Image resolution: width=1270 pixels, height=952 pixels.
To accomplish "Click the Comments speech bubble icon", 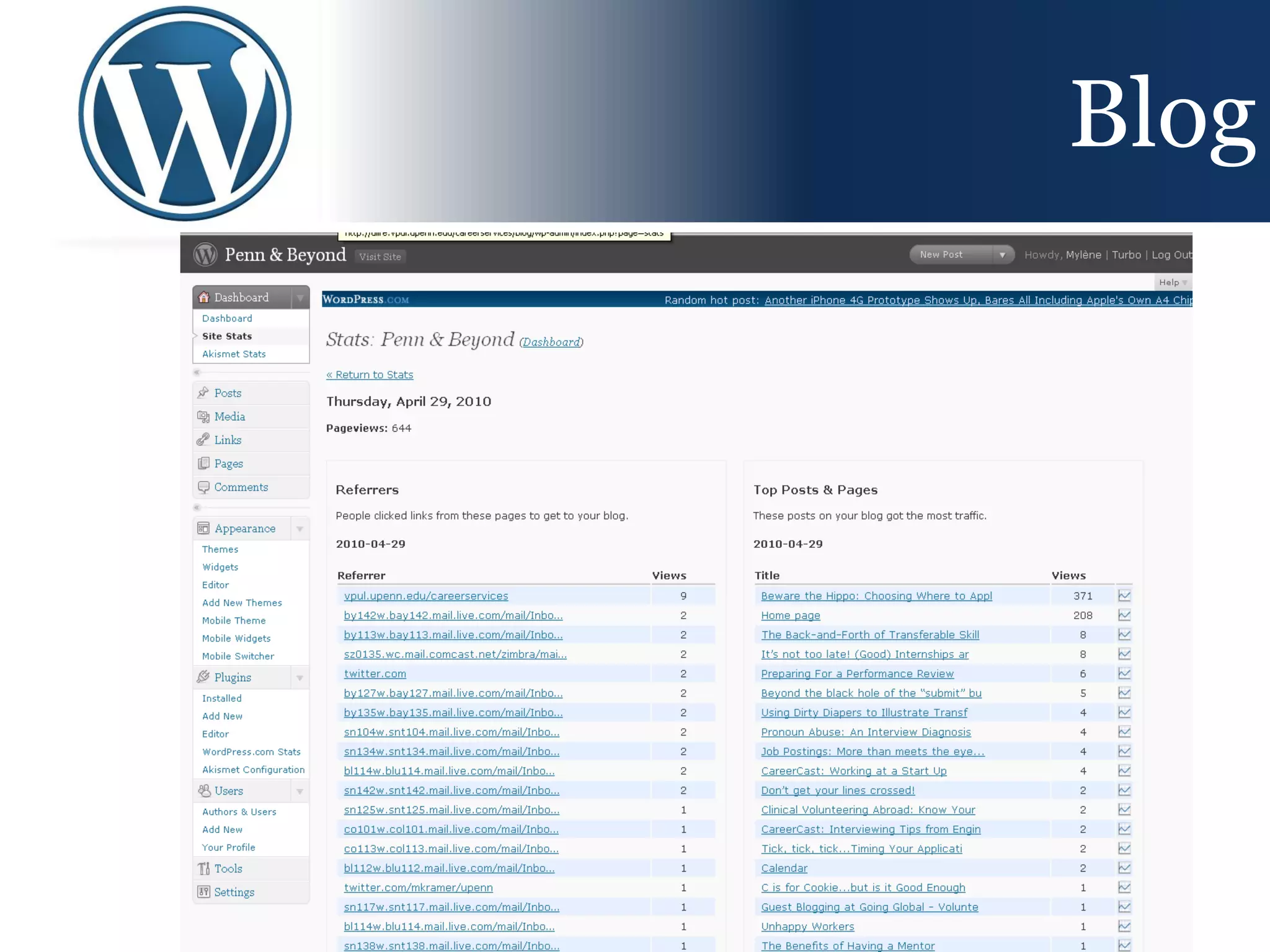I will coord(203,487).
